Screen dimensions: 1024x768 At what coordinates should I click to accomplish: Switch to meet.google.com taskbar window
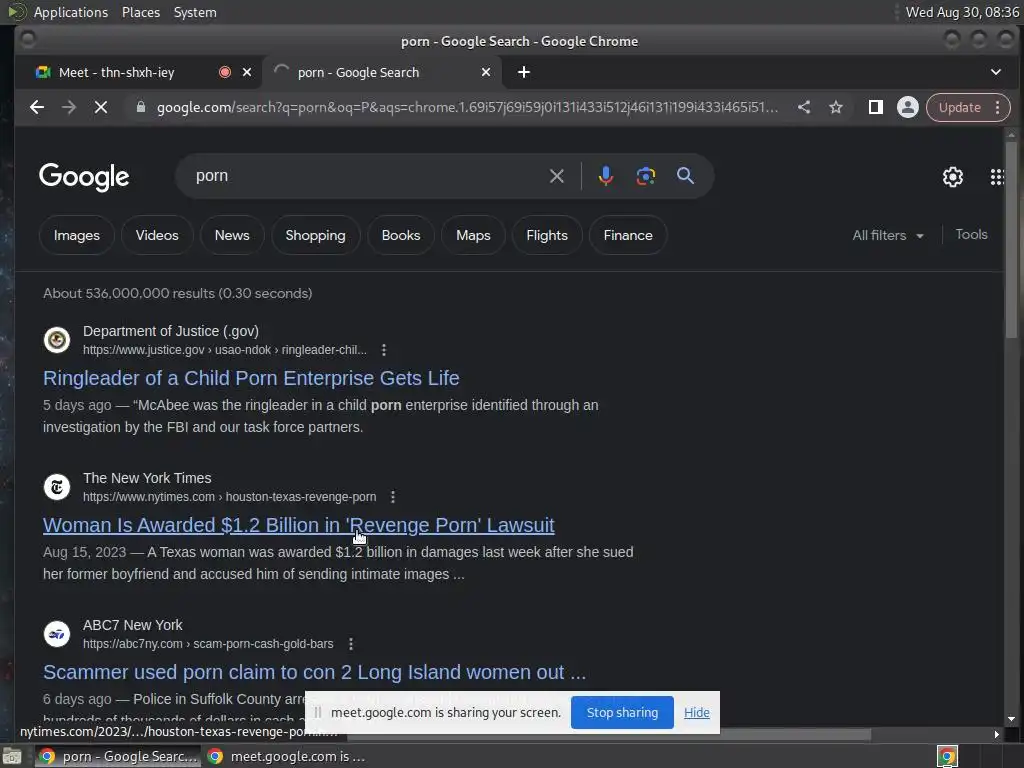[x=286, y=756]
